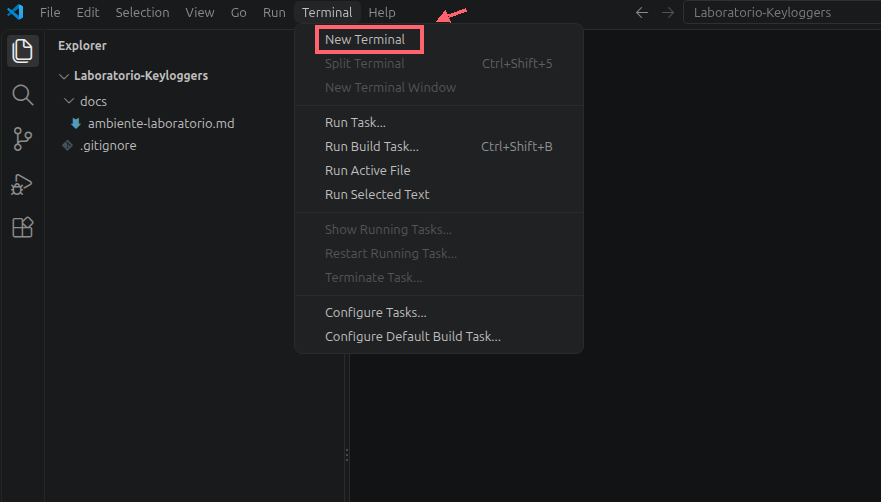Select Show Running Tasks... entry
Screen dimensions: 881x502
tap(439, 229)
